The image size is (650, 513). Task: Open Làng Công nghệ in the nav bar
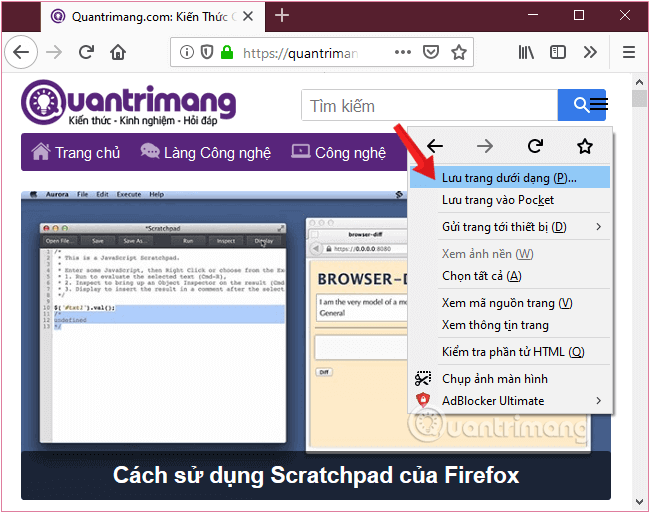tap(206, 152)
